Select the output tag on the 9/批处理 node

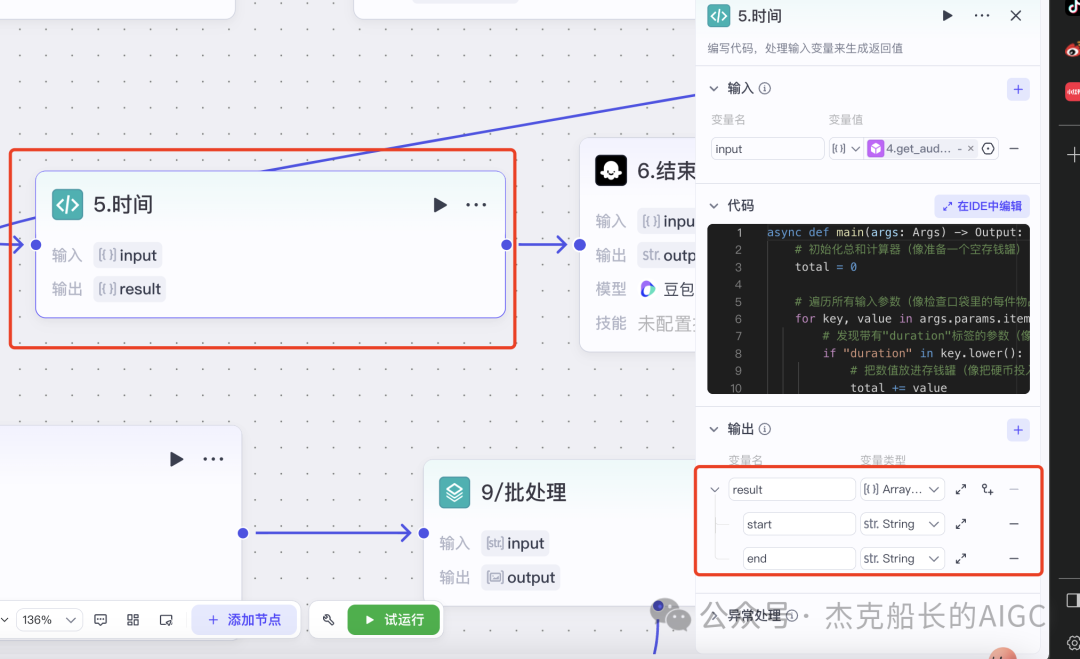(x=520, y=578)
